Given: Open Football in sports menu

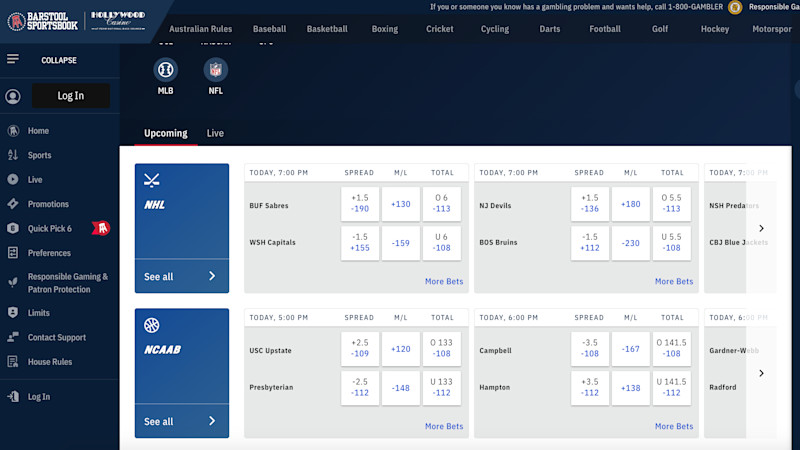Looking at the screenshot, I should point(605,29).
